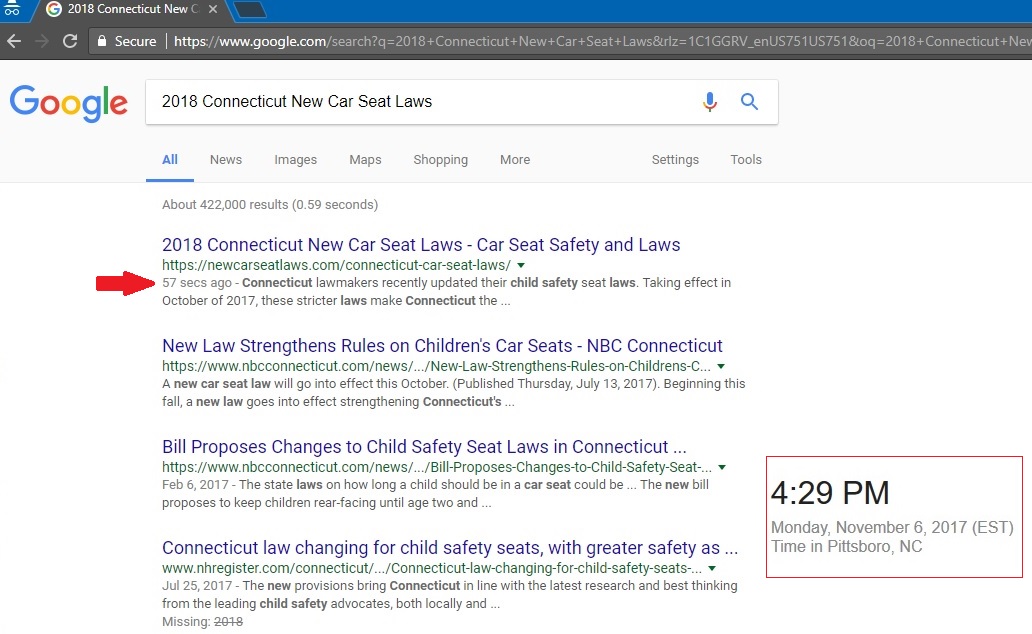Viewport: 1032px width, 634px height.
Task: Click the 'Missing: 2018' text
Action: point(202,621)
